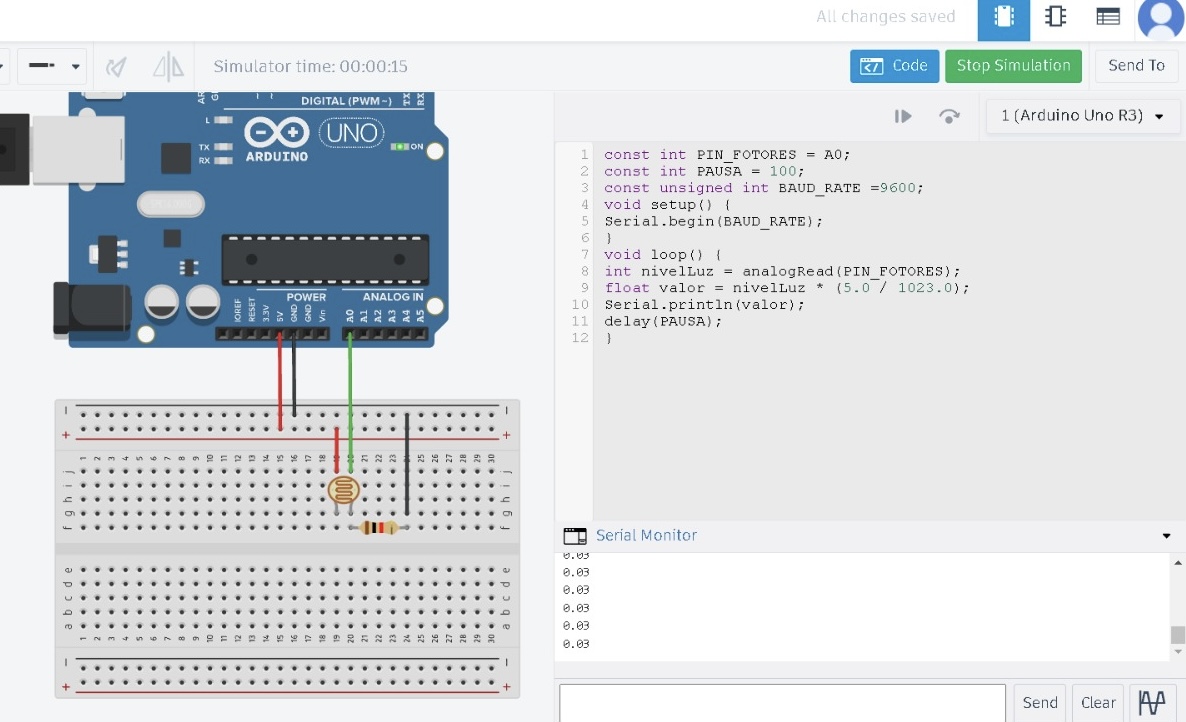The image size is (1186, 722).
Task: Click the debugger play/step icon
Action: (903, 116)
